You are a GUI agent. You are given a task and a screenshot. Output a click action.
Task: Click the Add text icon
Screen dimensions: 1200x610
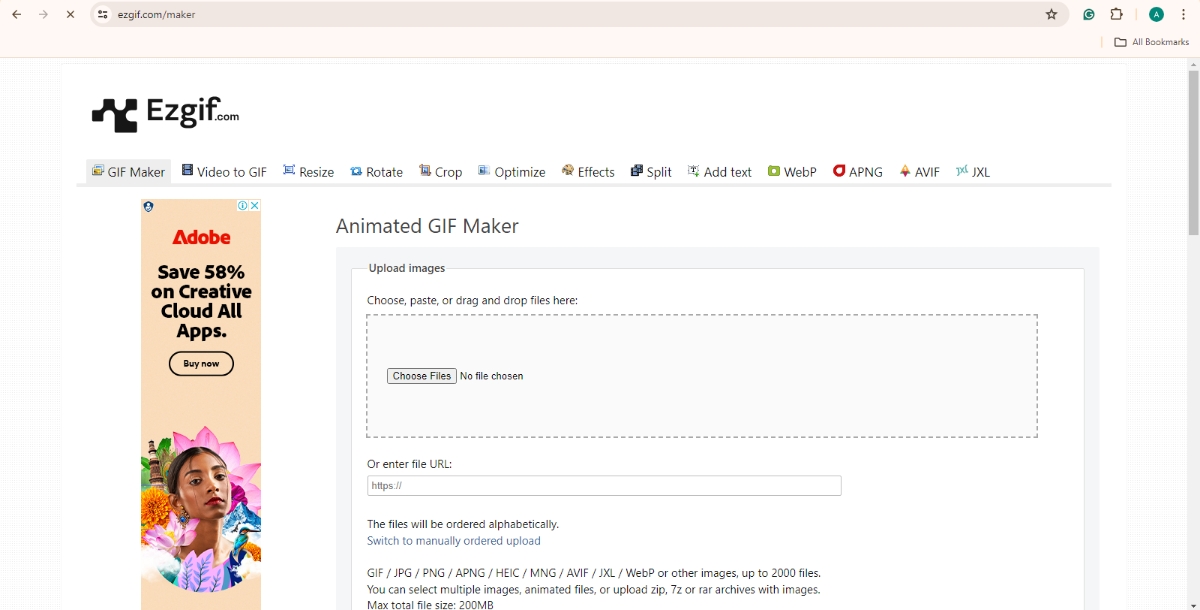pyautogui.click(x=694, y=171)
